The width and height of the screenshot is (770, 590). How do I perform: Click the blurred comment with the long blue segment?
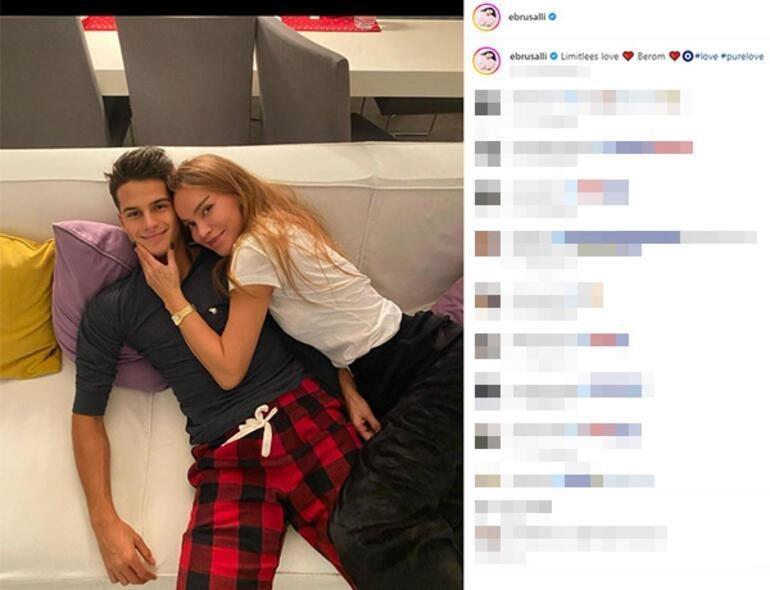(635, 244)
